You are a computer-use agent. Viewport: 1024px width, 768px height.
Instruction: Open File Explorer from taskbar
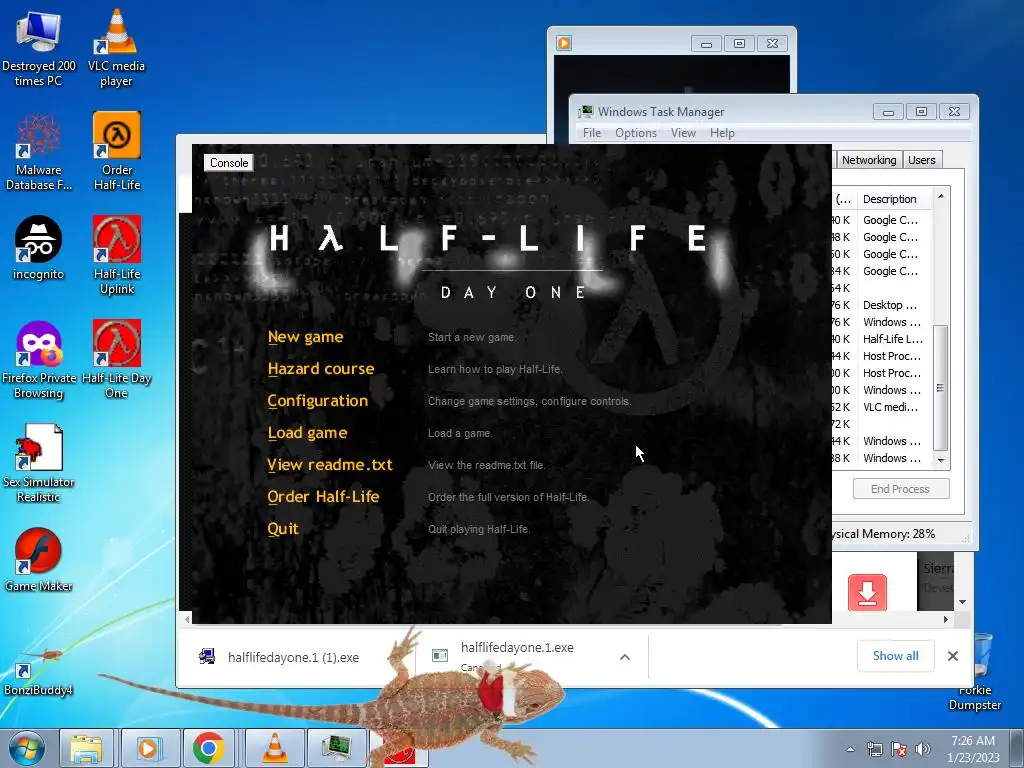(86, 748)
